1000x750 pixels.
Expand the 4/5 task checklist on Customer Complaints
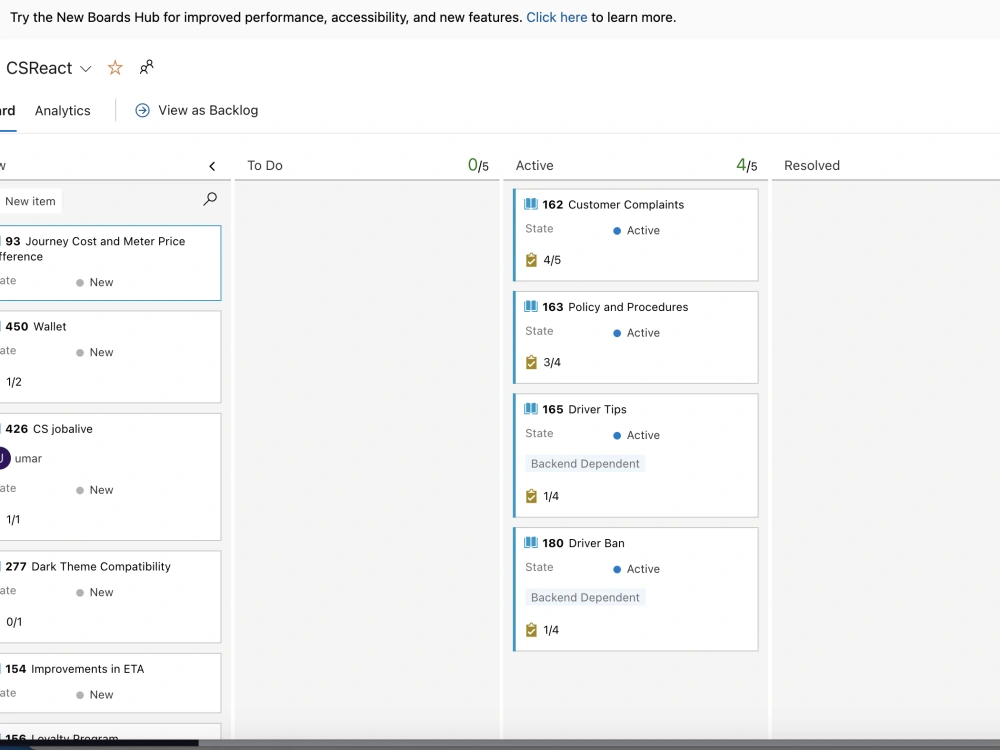click(543, 260)
